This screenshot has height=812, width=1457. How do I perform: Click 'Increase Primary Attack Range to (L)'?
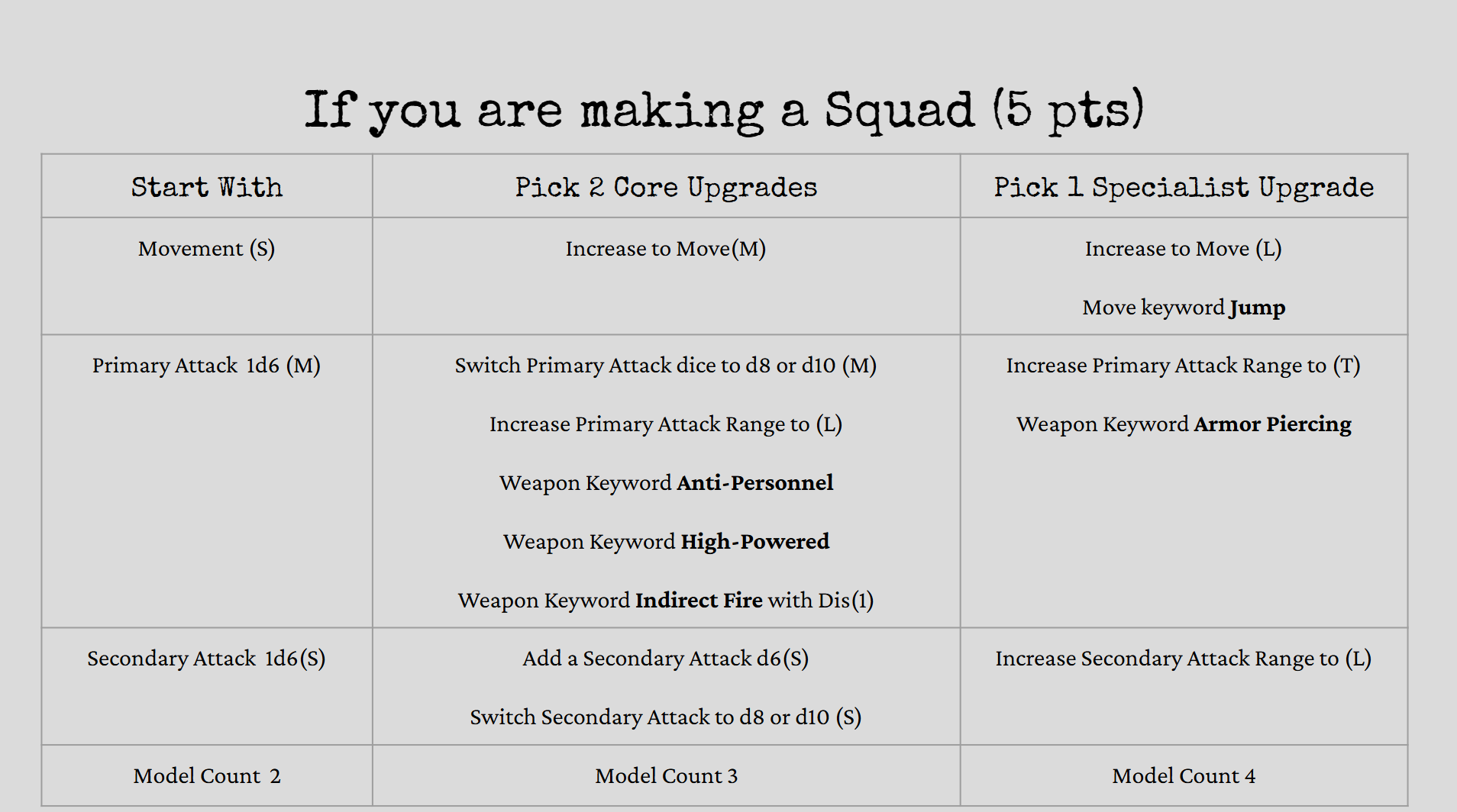(x=666, y=424)
